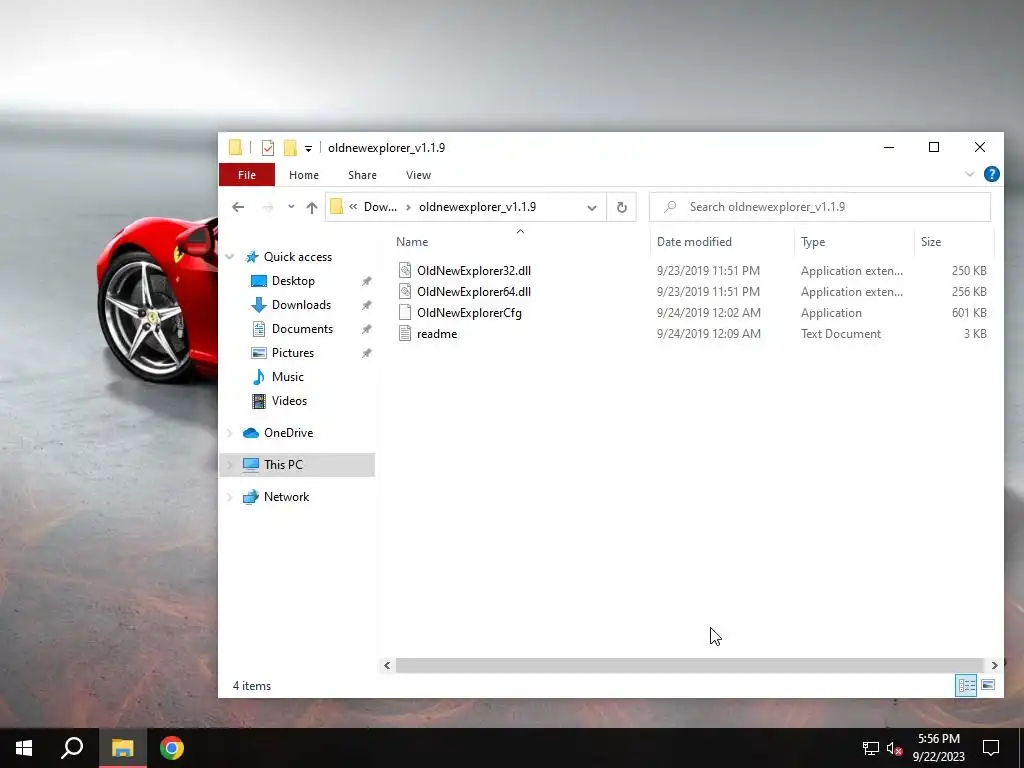The height and width of the screenshot is (768, 1024).
Task: Open the File ribbon tab
Action: 247,175
